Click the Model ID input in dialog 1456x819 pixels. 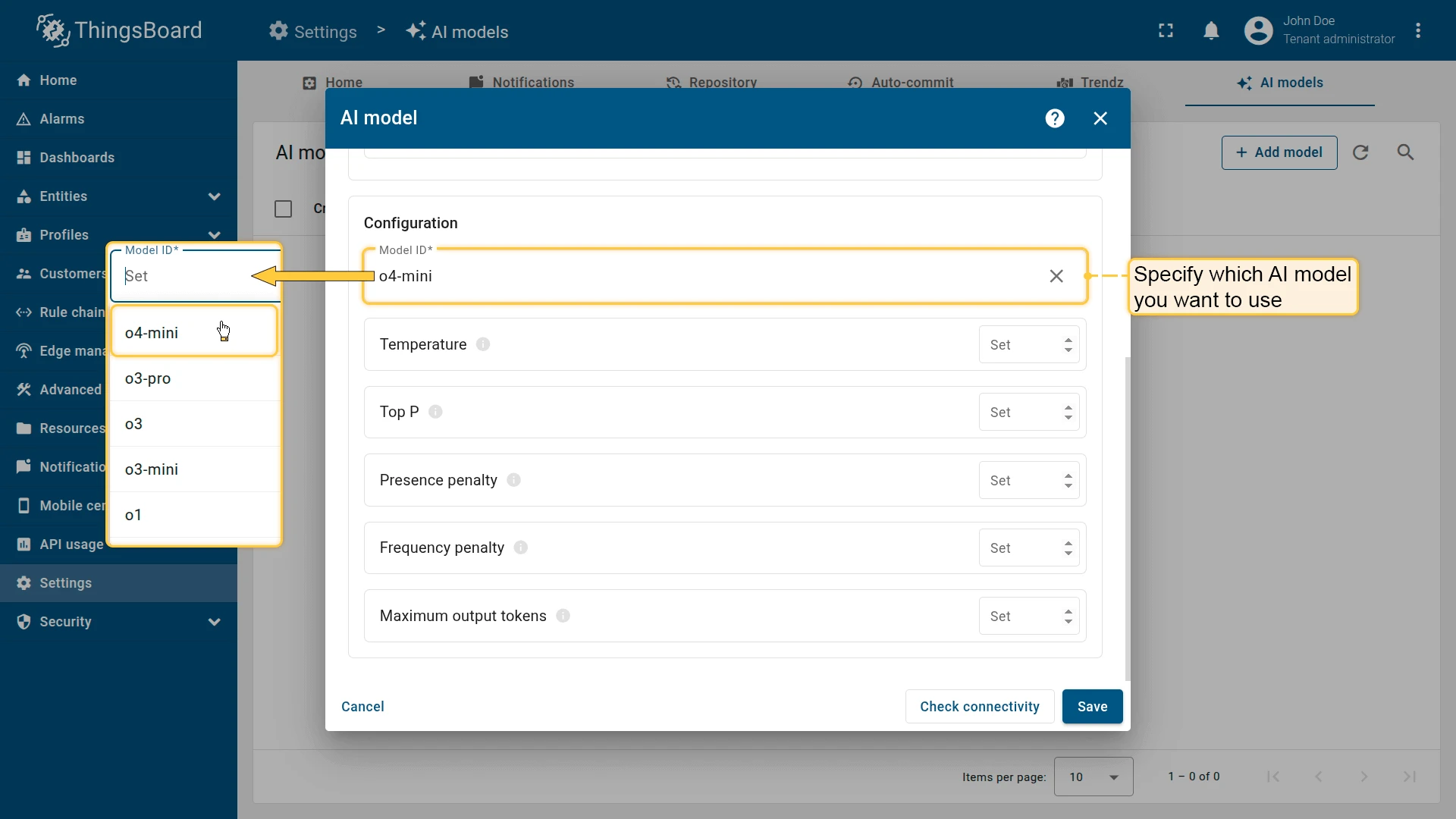pyautogui.click(x=725, y=276)
